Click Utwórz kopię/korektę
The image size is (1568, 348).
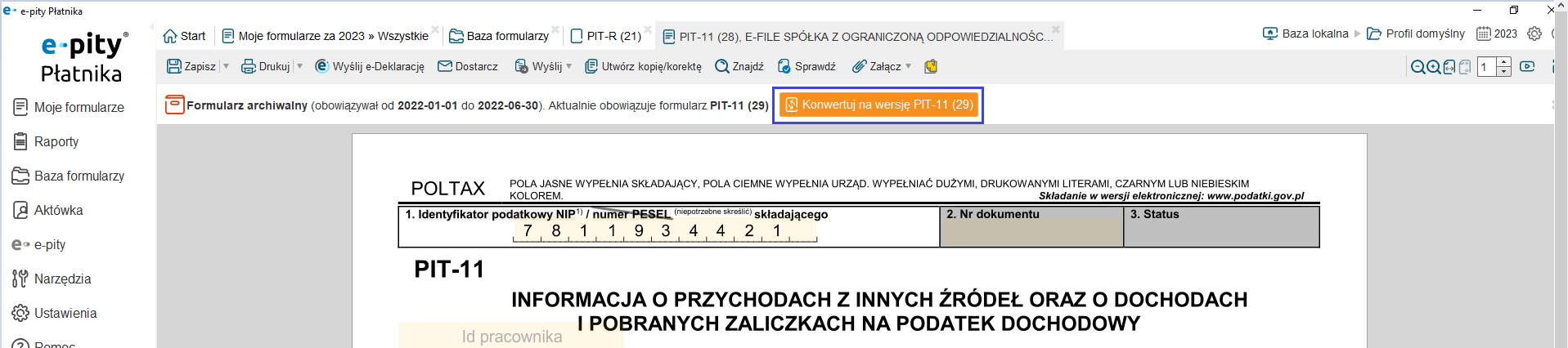[643, 66]
